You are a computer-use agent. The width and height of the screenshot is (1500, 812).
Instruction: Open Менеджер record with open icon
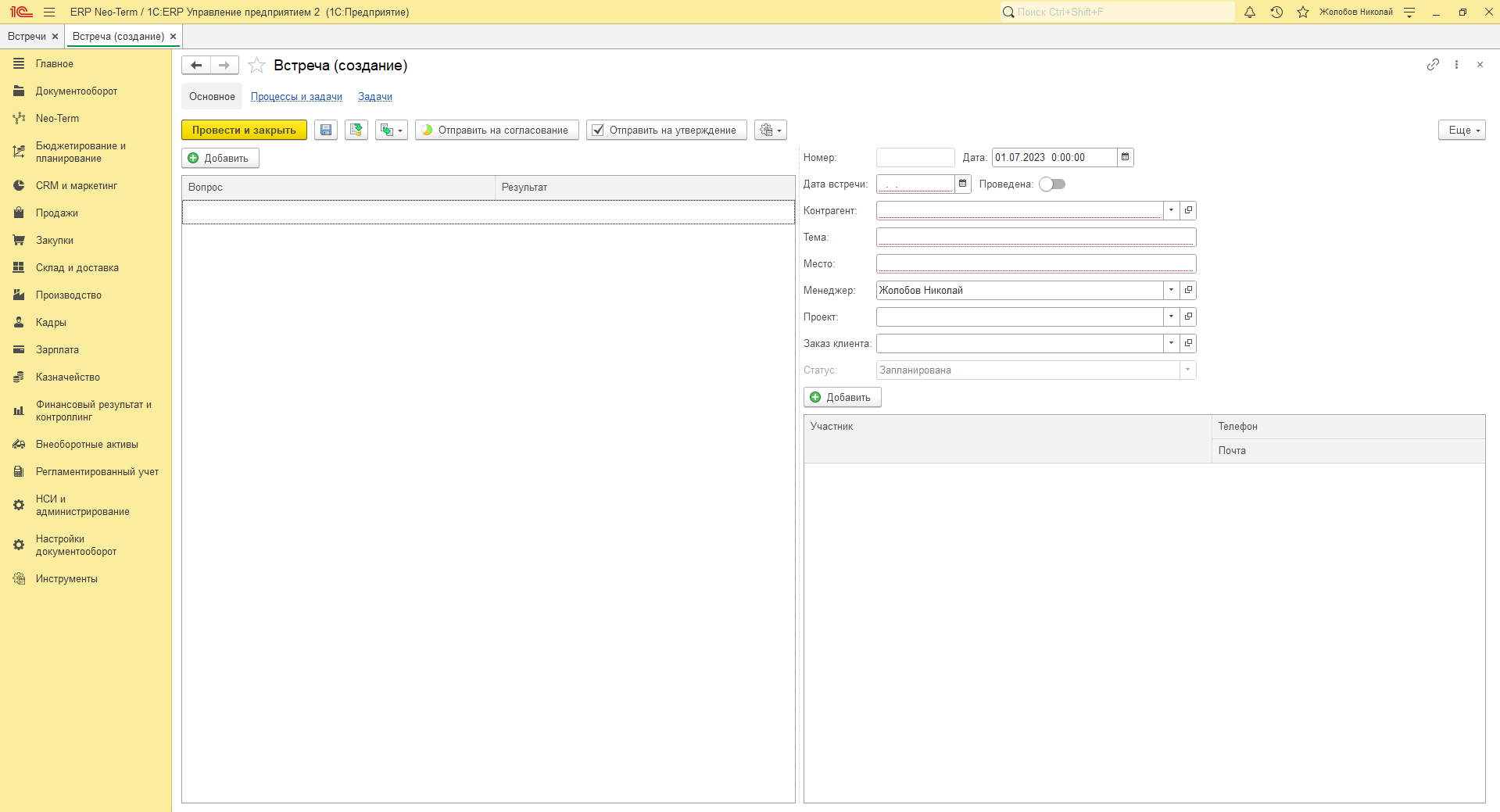(1188, 290)
